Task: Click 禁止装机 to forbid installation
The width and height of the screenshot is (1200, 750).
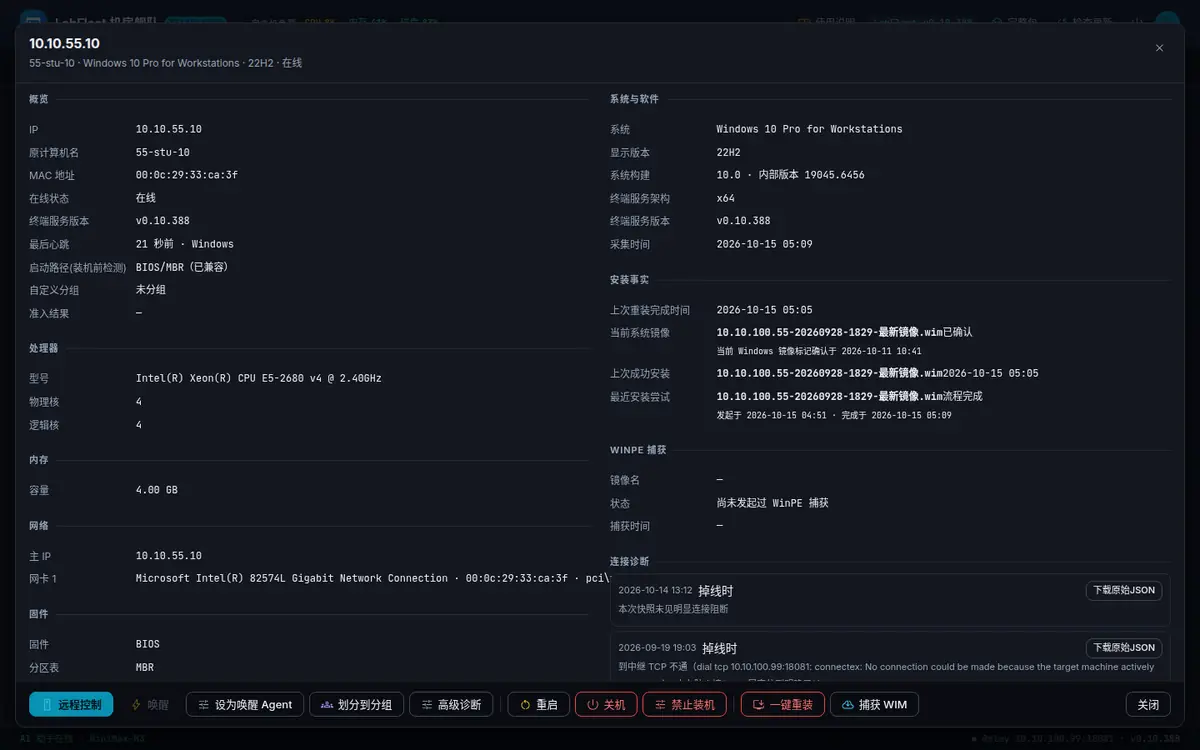Action: coord(684,704)
